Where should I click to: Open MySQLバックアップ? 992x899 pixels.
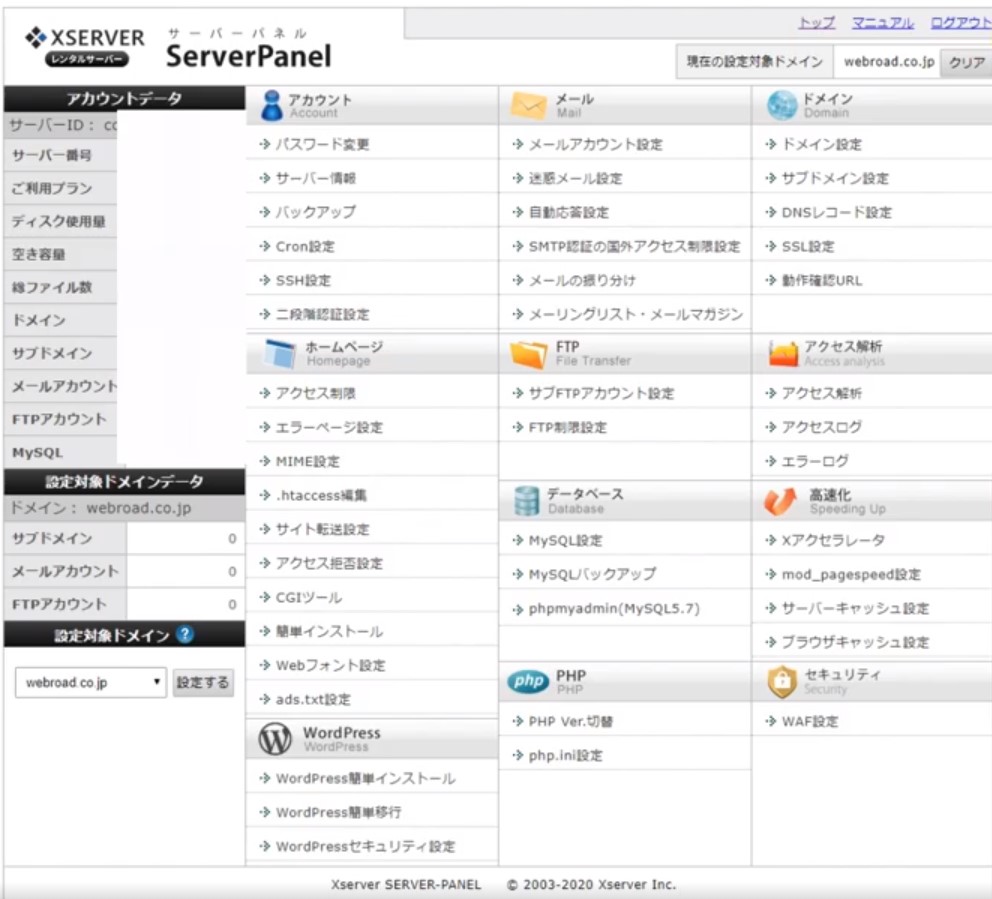tap(592, 574)
